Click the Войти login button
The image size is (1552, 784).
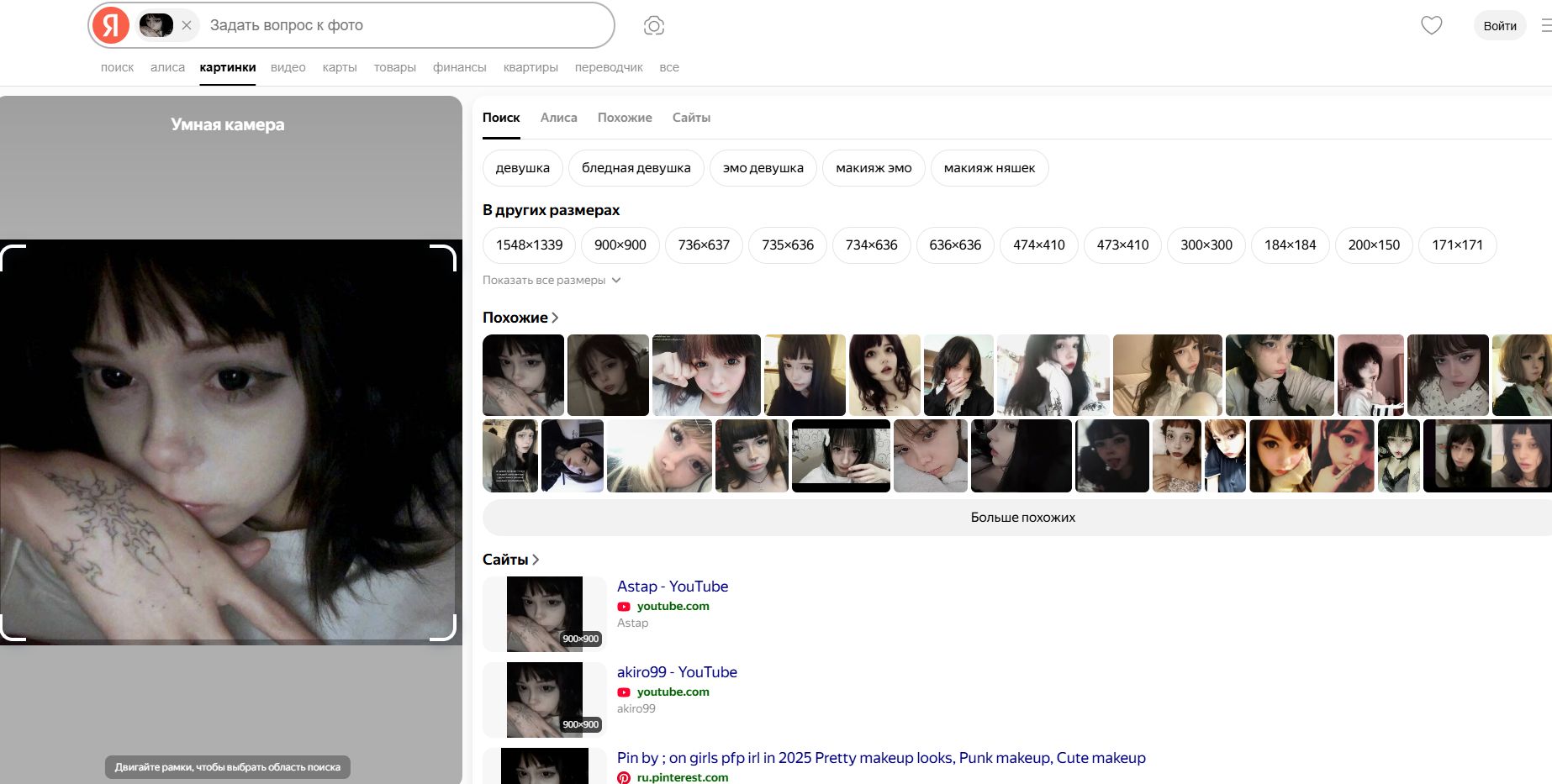click(x=1500, y=25)
